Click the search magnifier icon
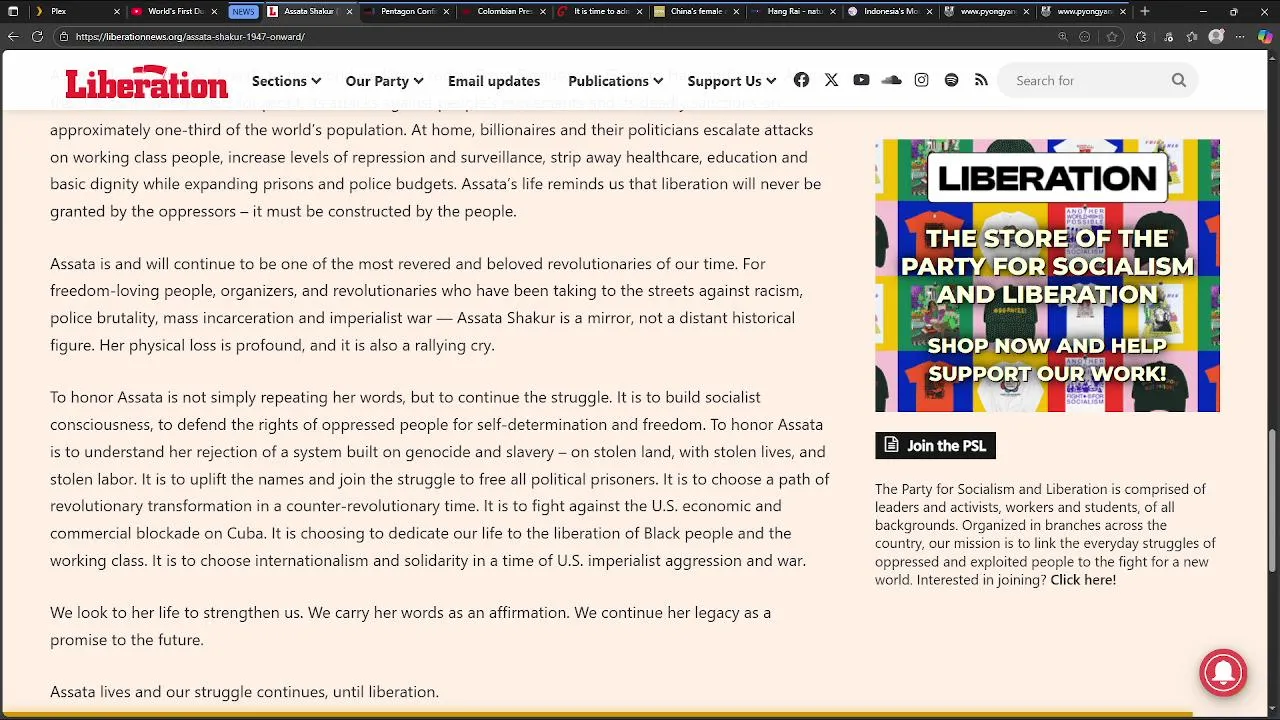 pyautogui.click(x=1179, y=80)
